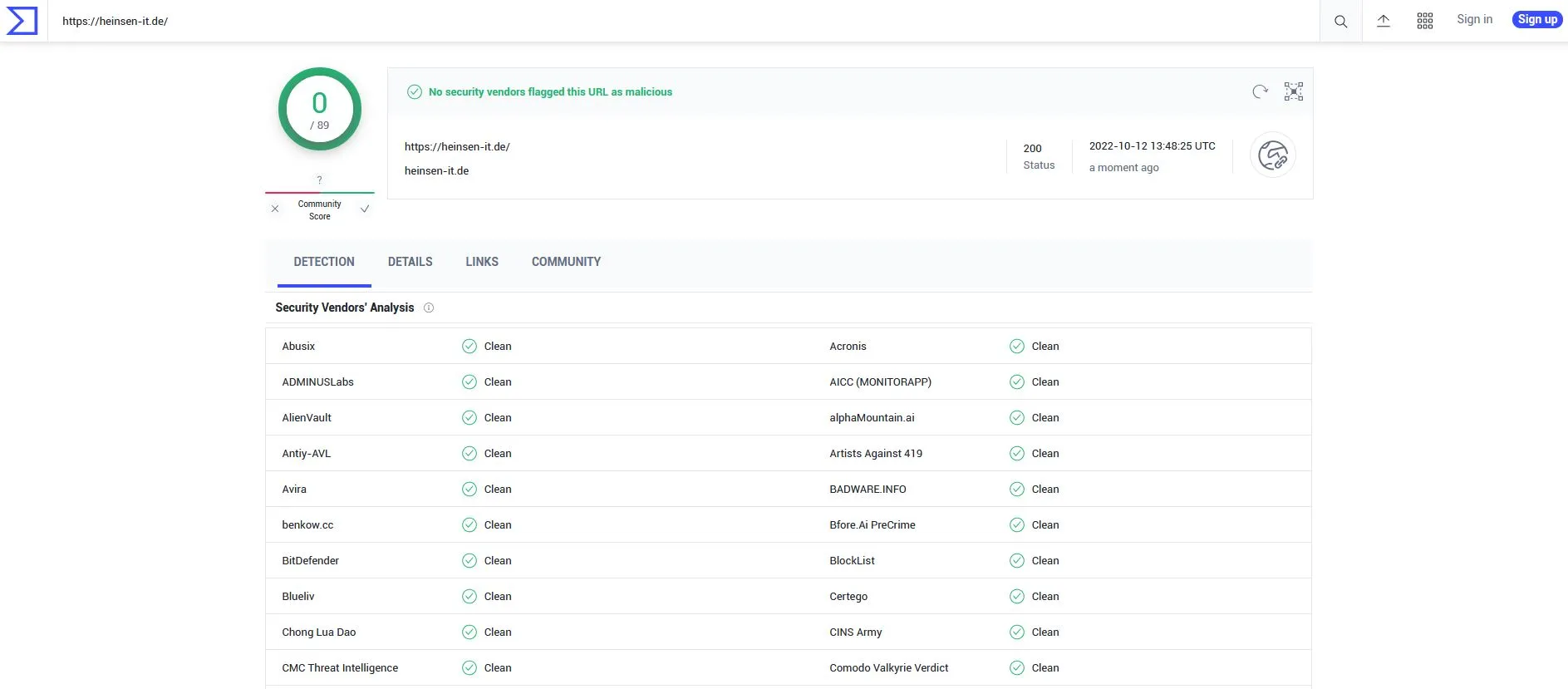Click the URL search input field
This screenshot has height=689, width=1568.
685,21
